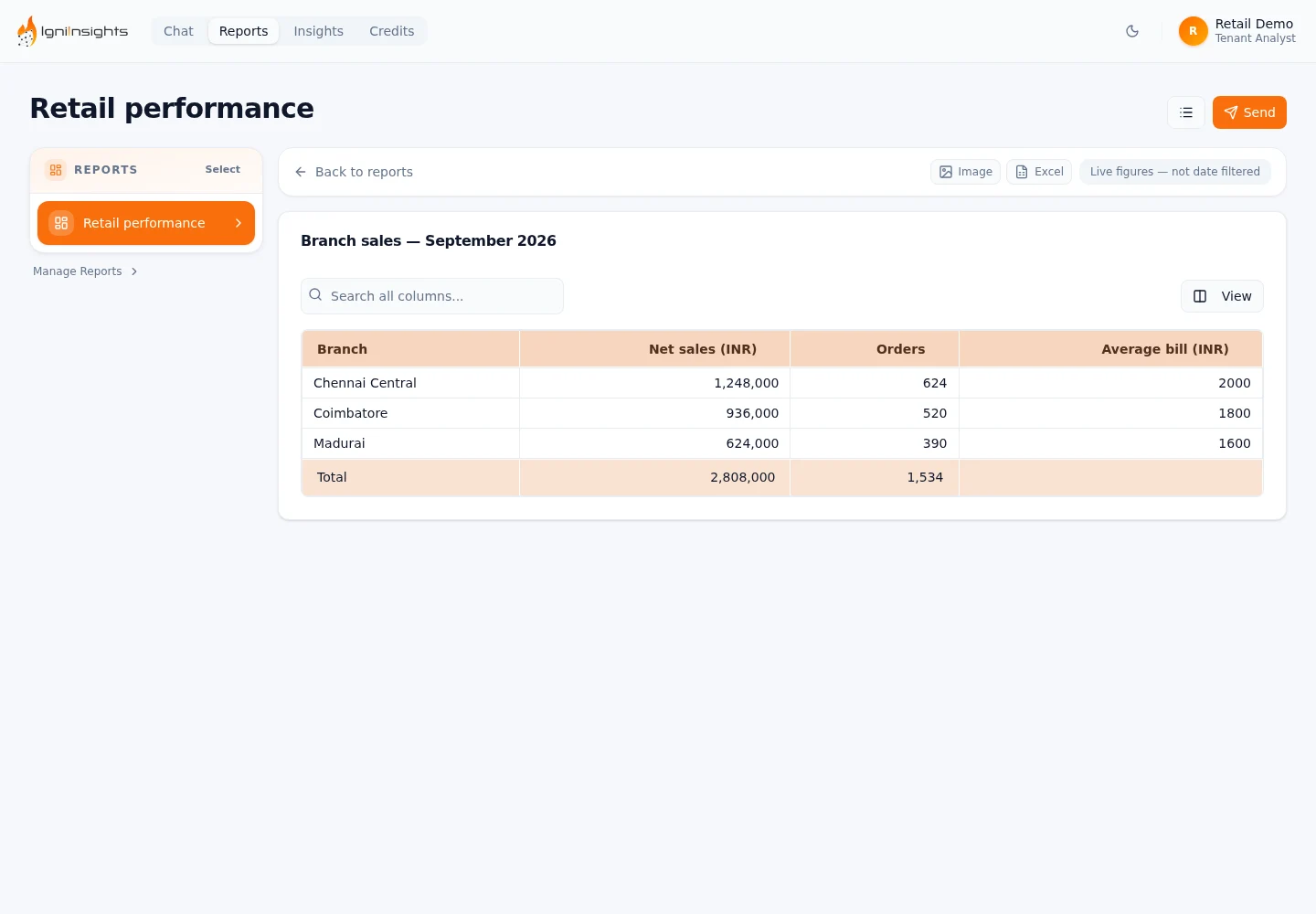This screenshot has width=1316, height=914.
Task: Click orders value 390
Action: (x=935, y=443)
